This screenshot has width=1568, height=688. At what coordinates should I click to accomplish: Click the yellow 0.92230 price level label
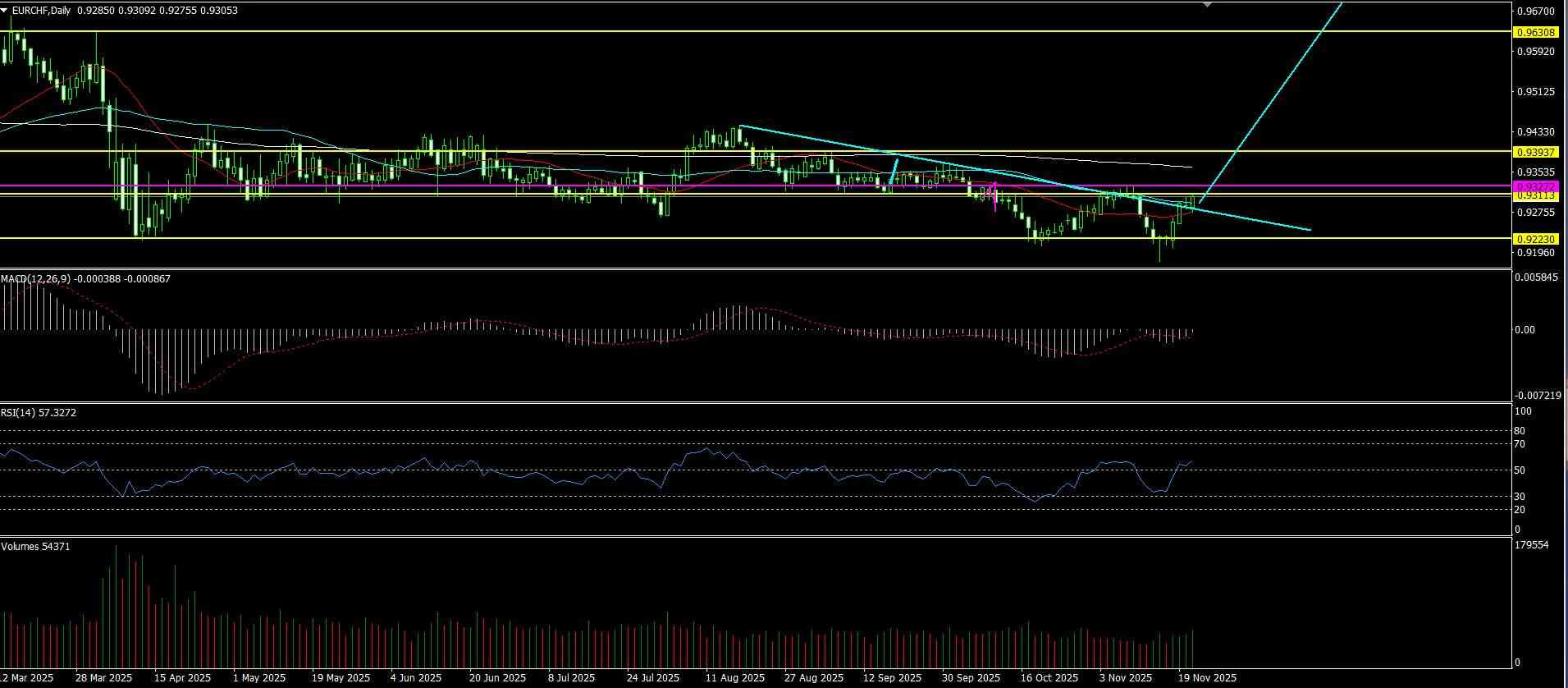coord(1536,239)
